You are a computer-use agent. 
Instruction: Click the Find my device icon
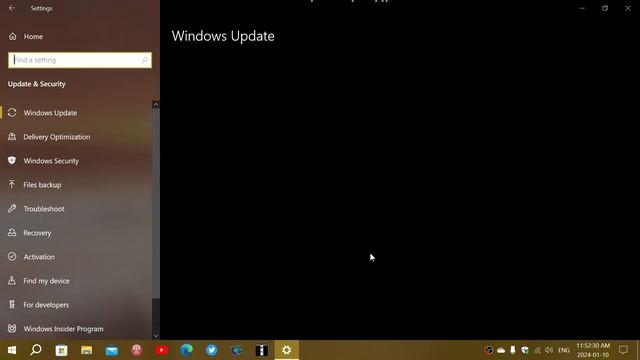tap(12, 280)
